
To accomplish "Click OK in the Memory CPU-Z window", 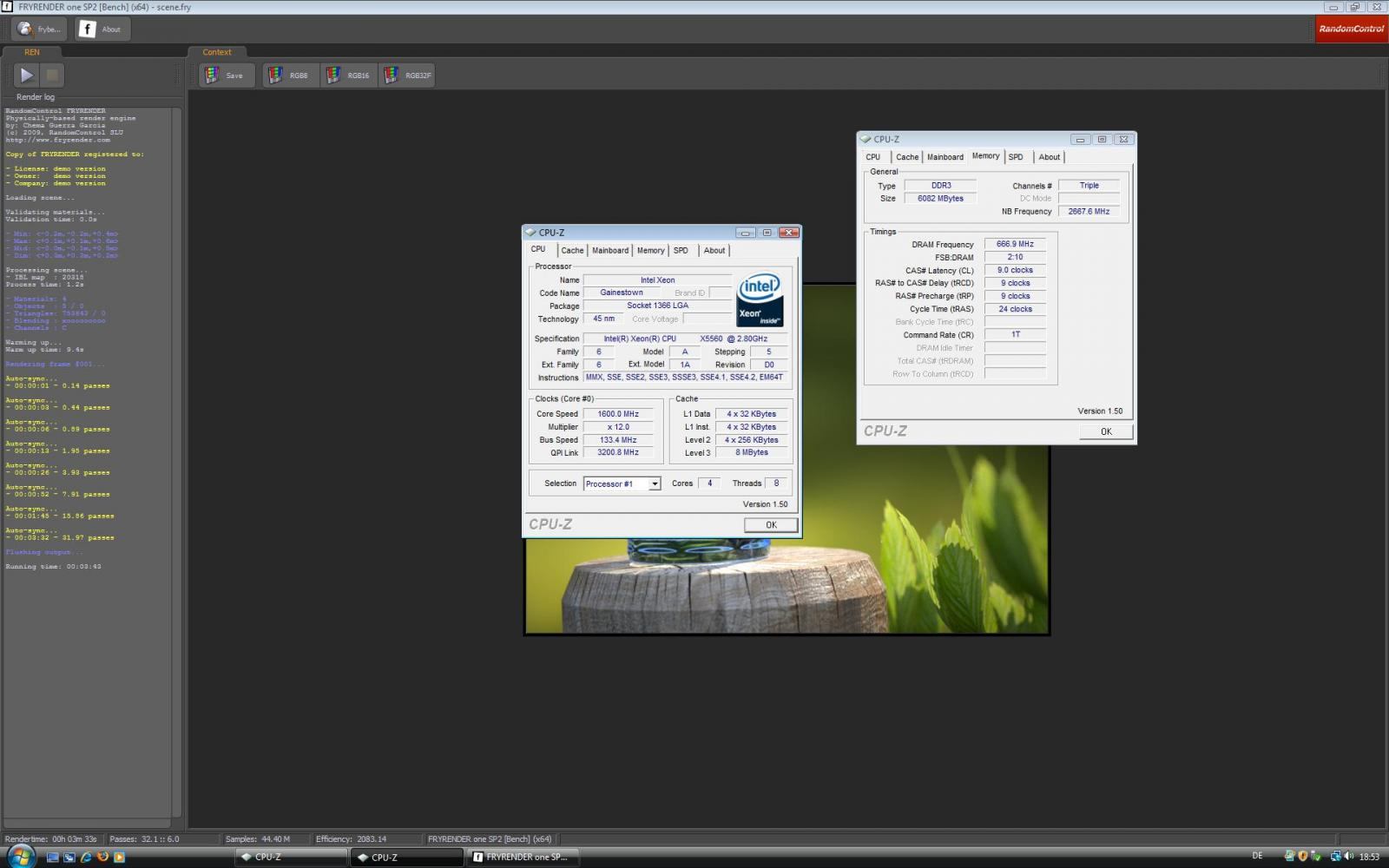I will coord(1106,431).
